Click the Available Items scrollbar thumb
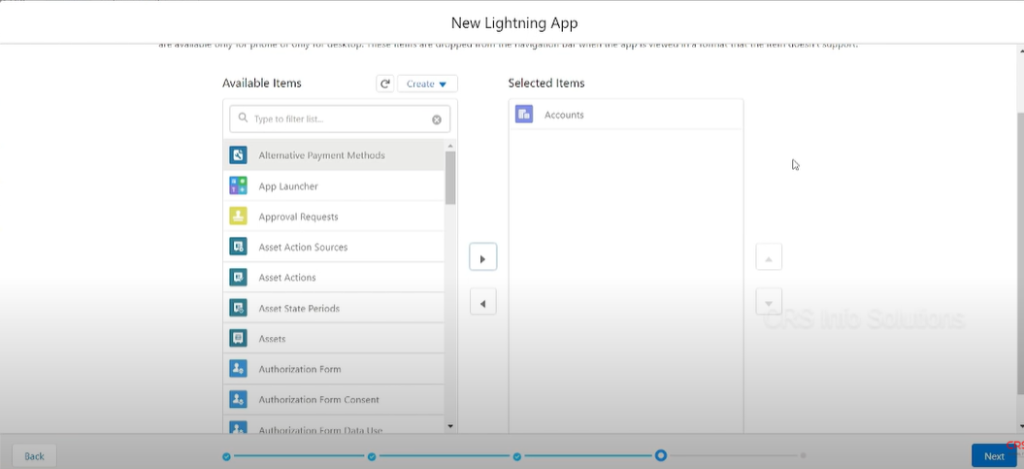This screenshot has width=1024, height=469. [x=450, y=177]
